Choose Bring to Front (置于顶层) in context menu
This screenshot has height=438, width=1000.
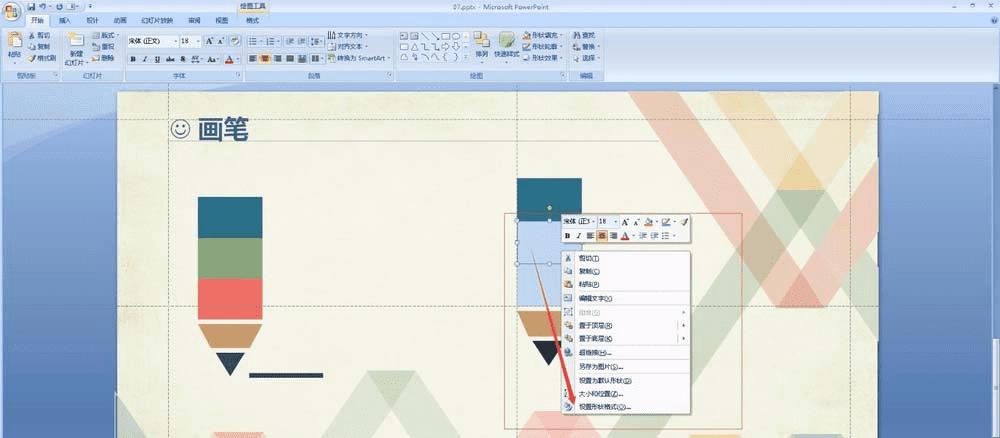click(x=626, y=325)
